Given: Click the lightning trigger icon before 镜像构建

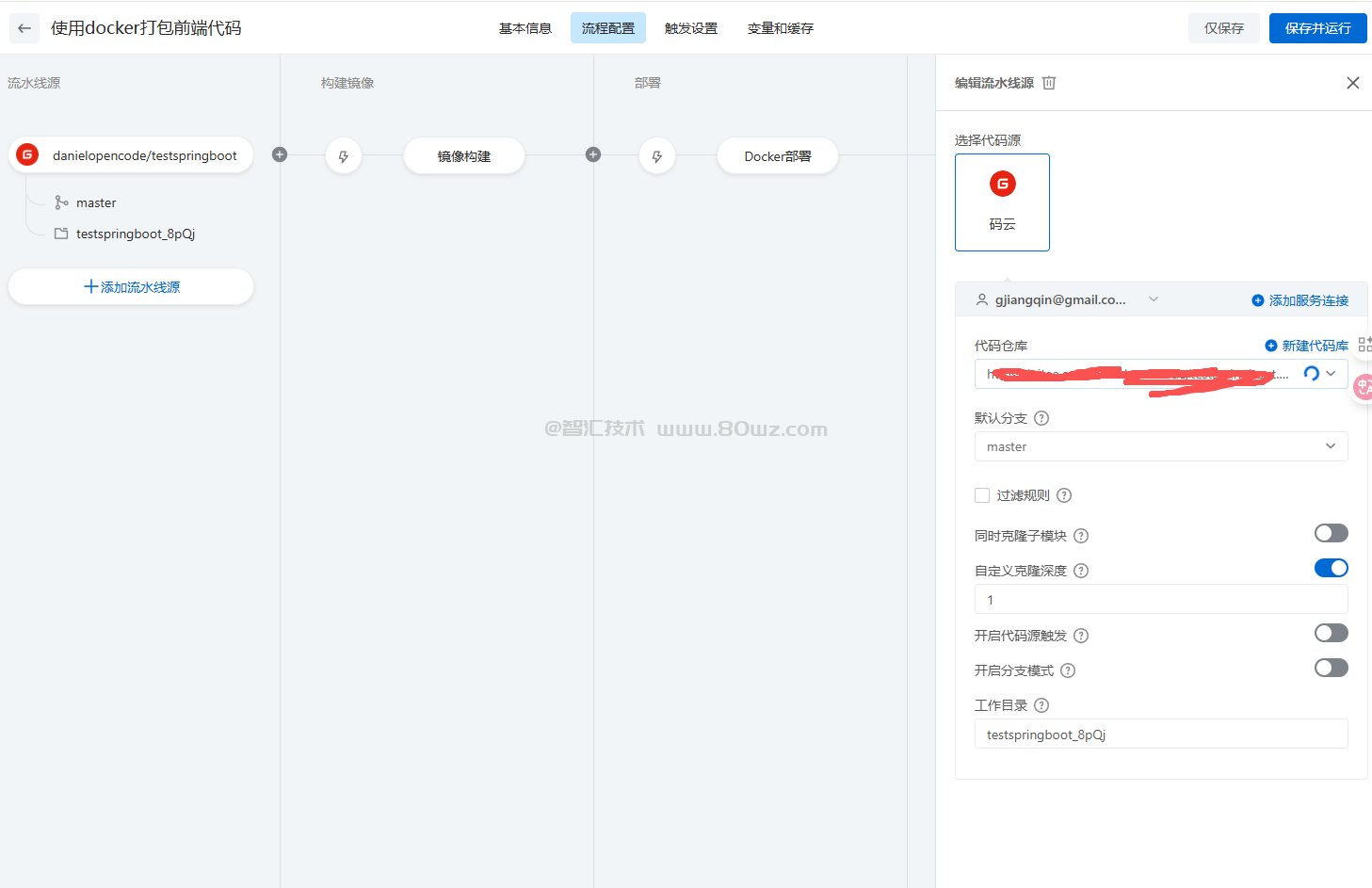Looking at the screenshot, I should click(344, 156).
